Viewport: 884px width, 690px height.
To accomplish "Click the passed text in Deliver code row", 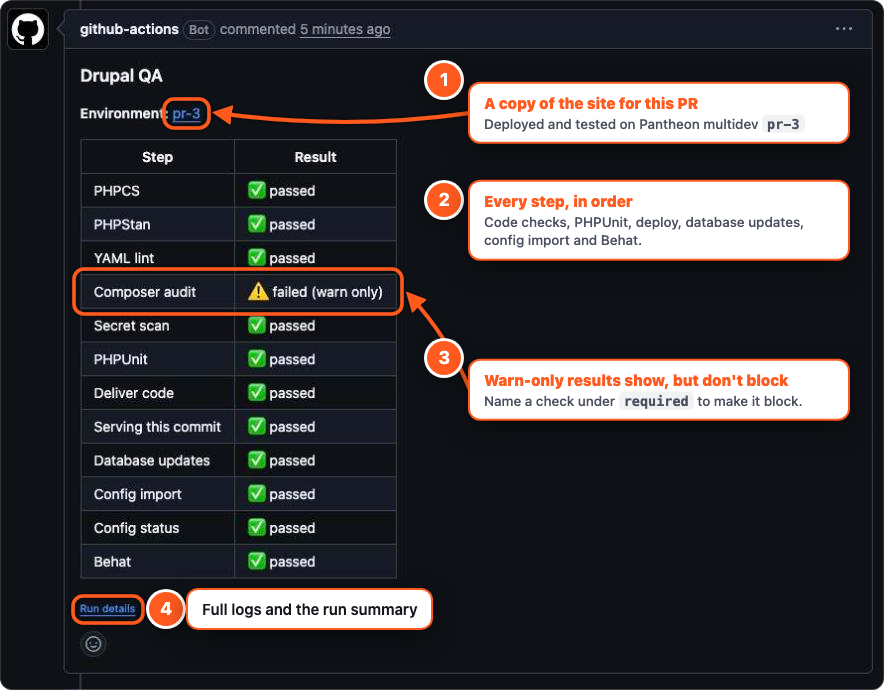I will click(292, 393).
